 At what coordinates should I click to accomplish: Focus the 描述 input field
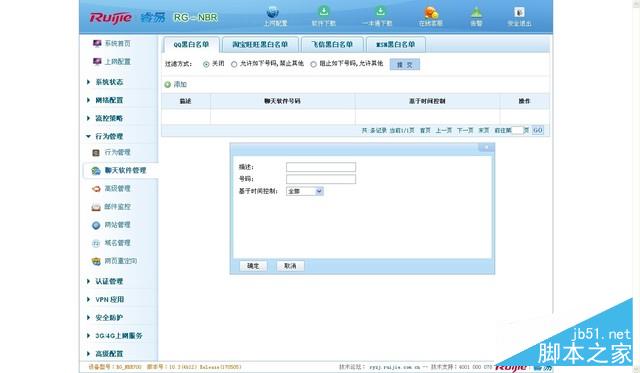pyautogui.click(x=321, y=167)
